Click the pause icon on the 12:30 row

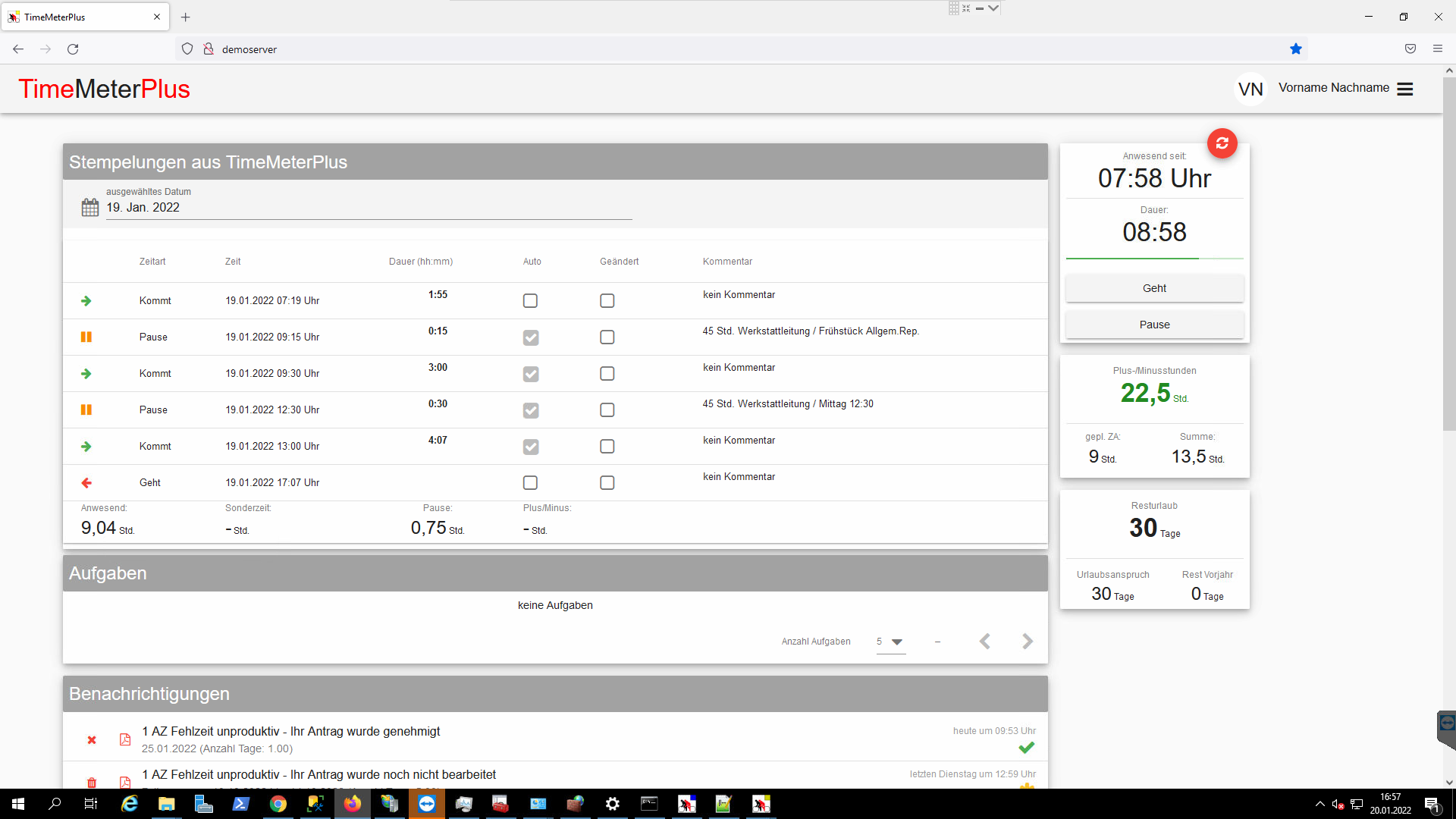[x=86, y=409]
